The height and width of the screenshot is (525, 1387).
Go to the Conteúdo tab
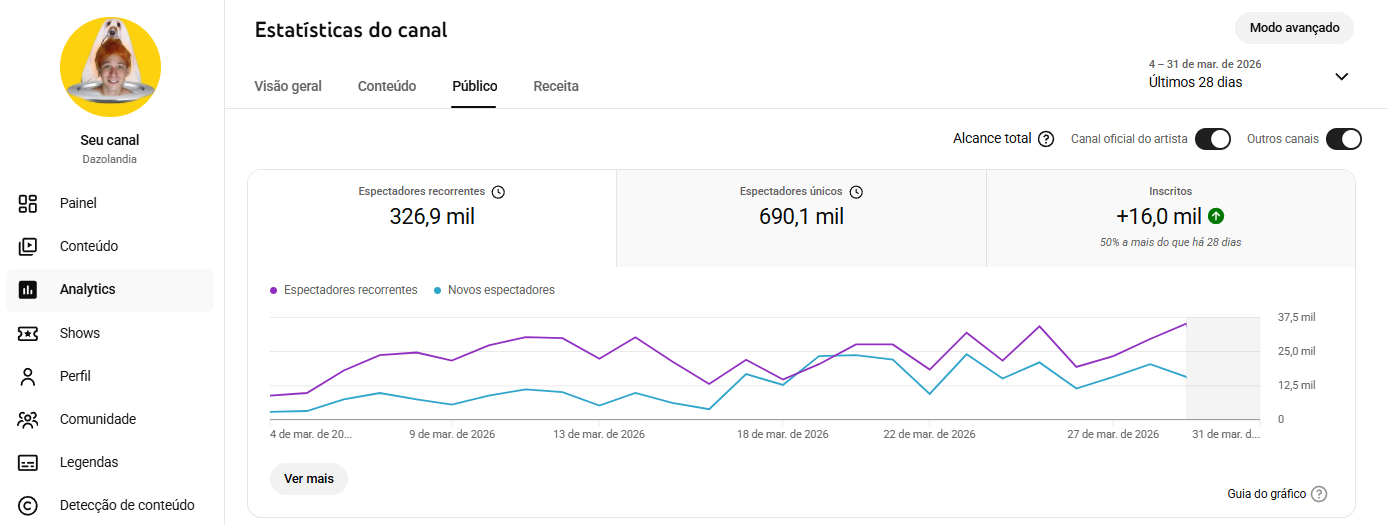point(387,86)
